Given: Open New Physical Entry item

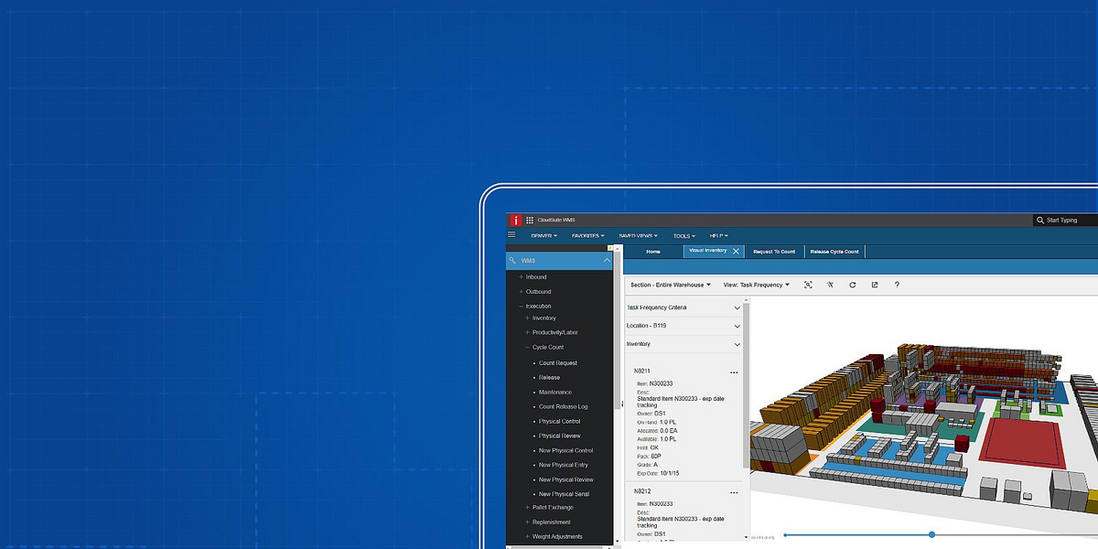Looking at the screenshot, I should click(x=564, y=465).
